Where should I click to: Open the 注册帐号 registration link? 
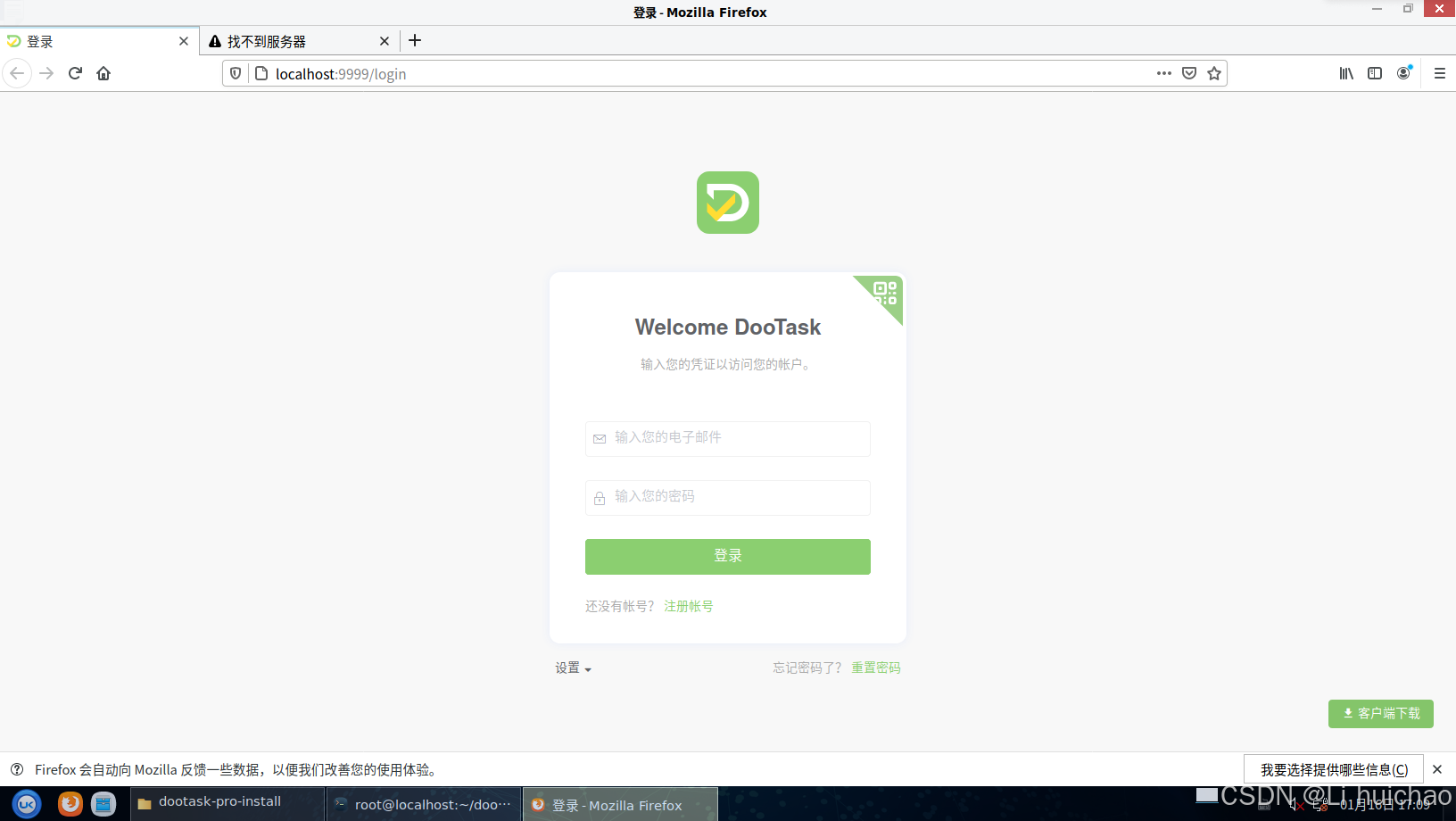[688, 606]
